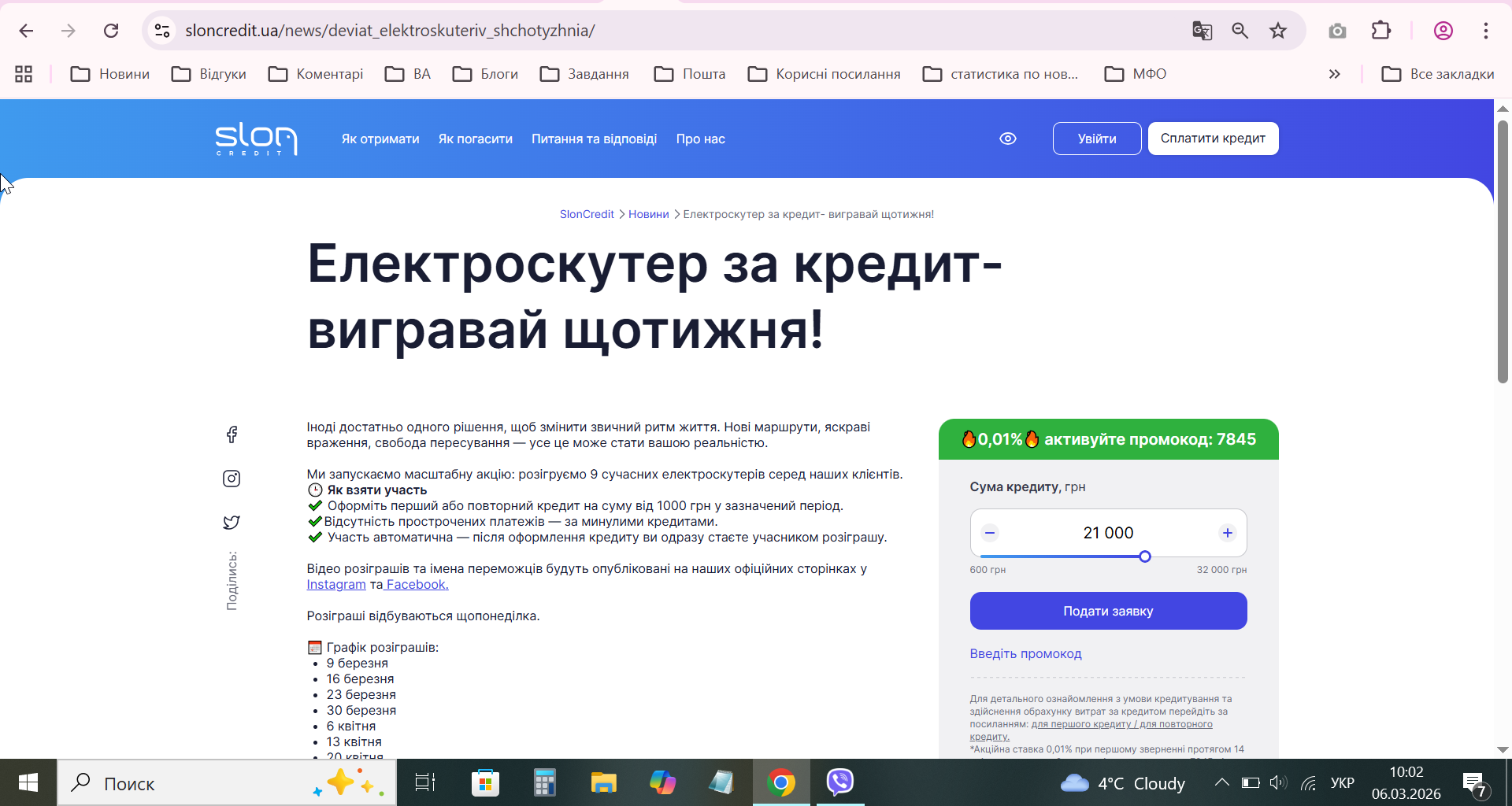The image size is (1512, 806).
Task: Click the Slon Credit logo
Action: [256, 139]
